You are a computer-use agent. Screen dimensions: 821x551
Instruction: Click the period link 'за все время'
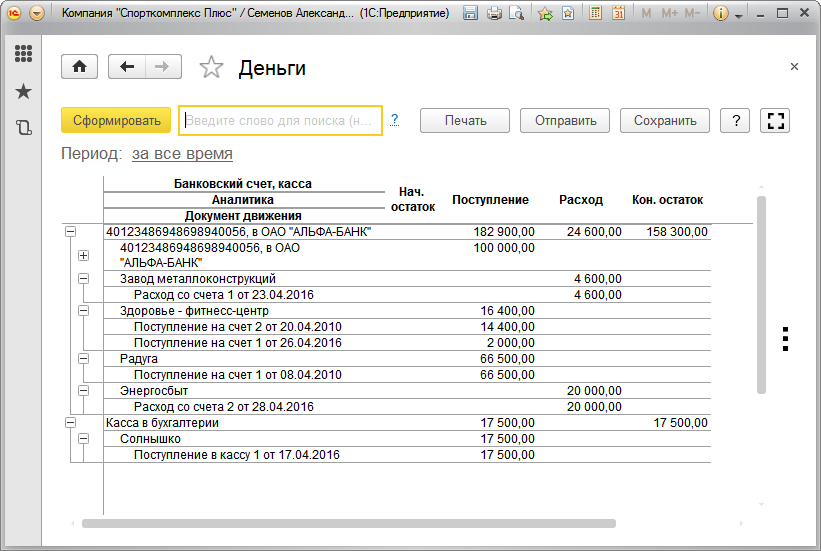pos(182,154)
